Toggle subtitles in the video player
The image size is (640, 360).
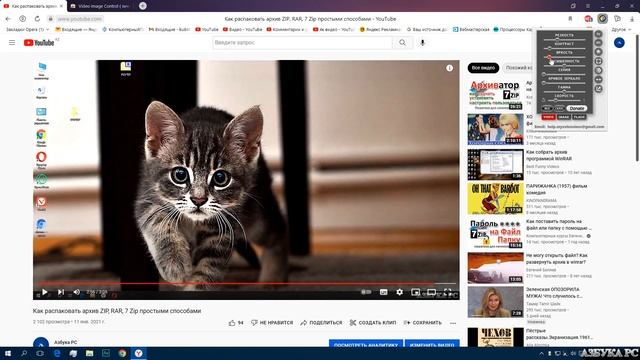coord(383,292)
